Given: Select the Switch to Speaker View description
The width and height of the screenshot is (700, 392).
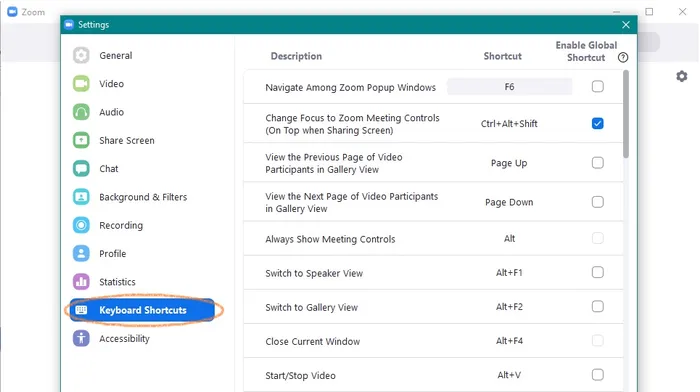Looking at the screenshot, I should [314, 273].
